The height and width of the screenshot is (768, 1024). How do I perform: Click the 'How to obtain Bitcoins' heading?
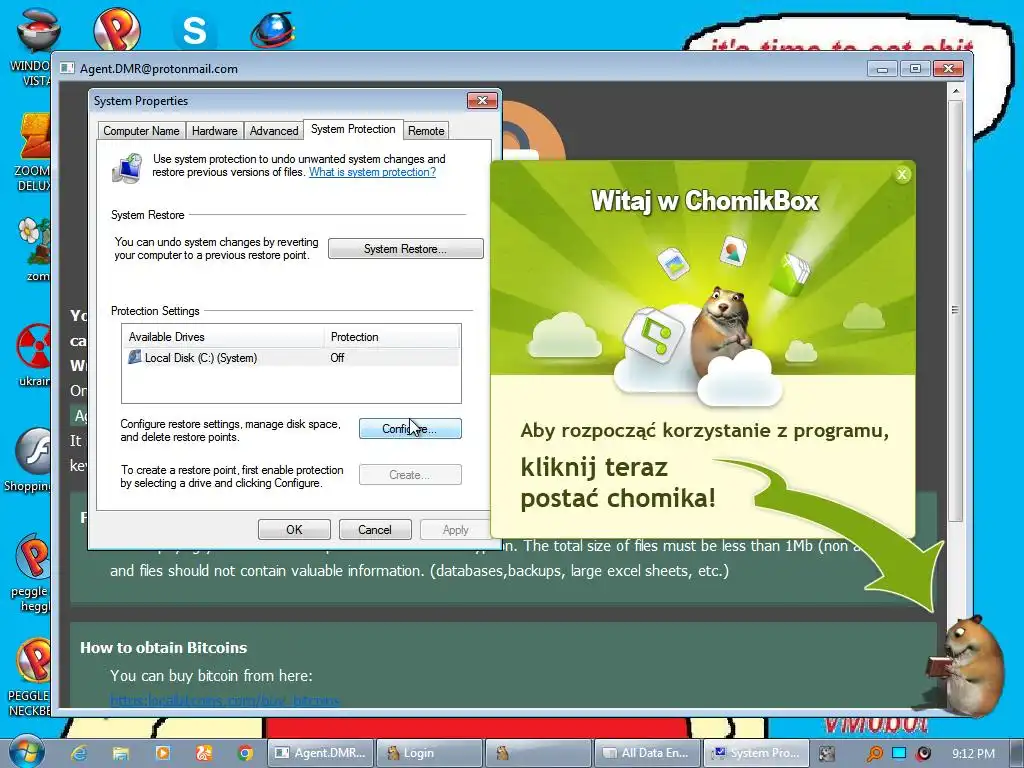tap(163, 647)
